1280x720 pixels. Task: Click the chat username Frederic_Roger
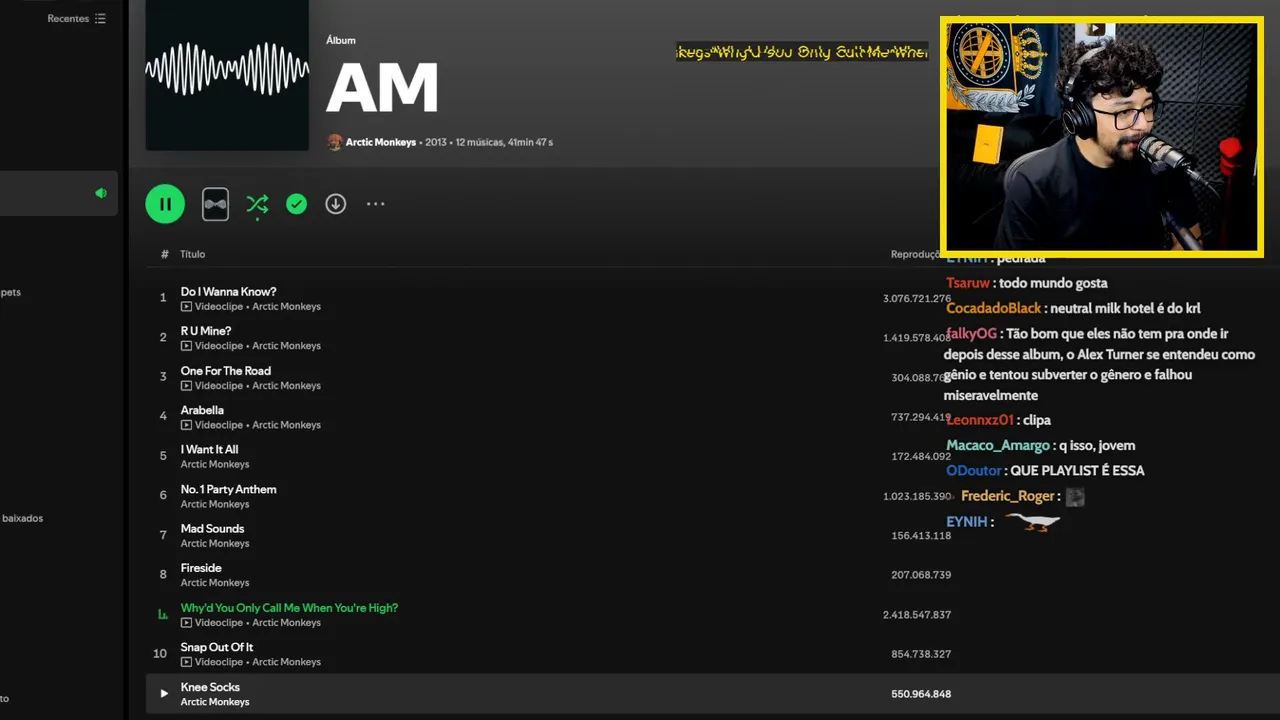1008,496
